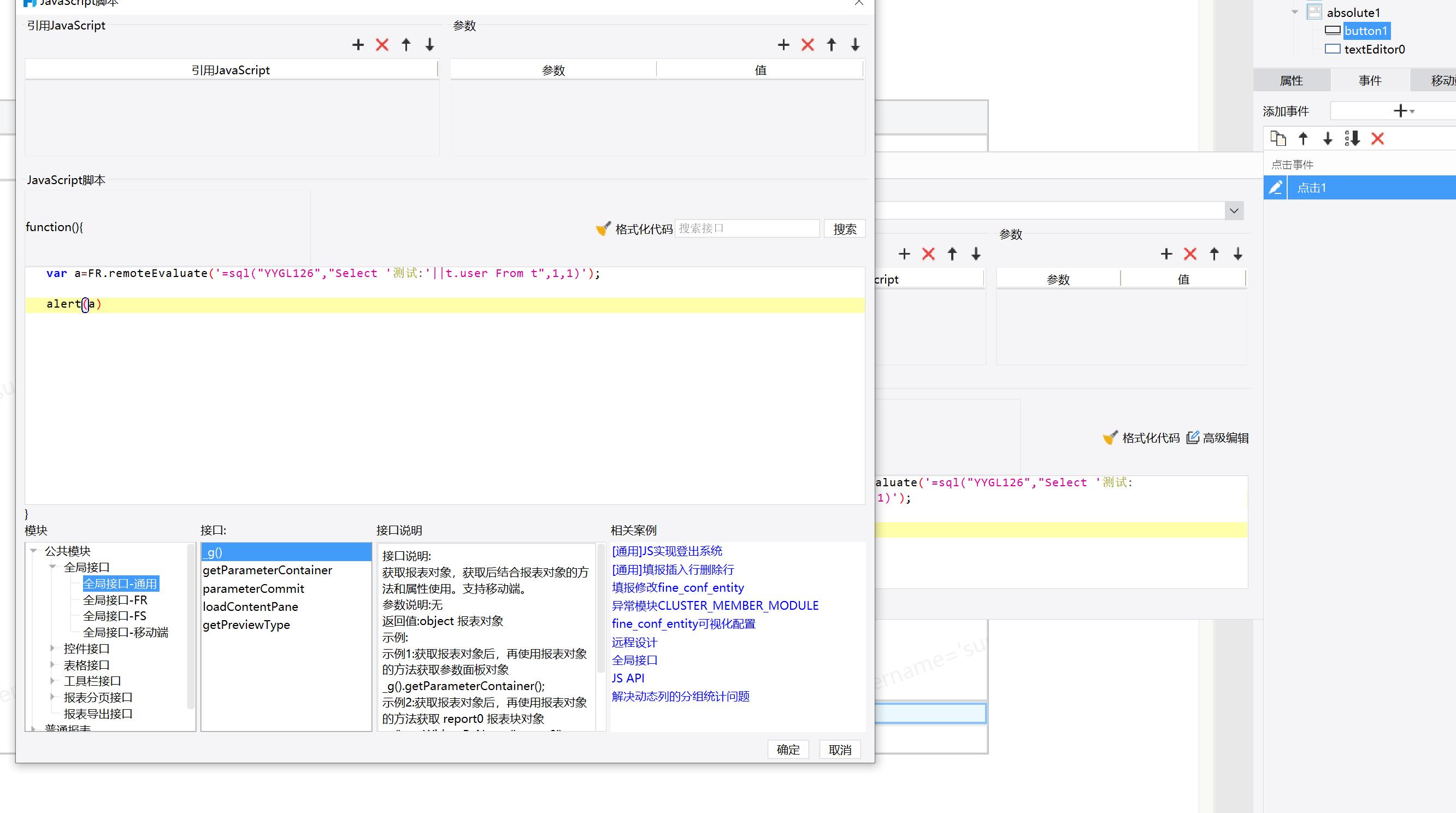Click the move-down arrow above the script column in the background window
This screenshot has height=813, width=1456.
[x=976, y=254]
